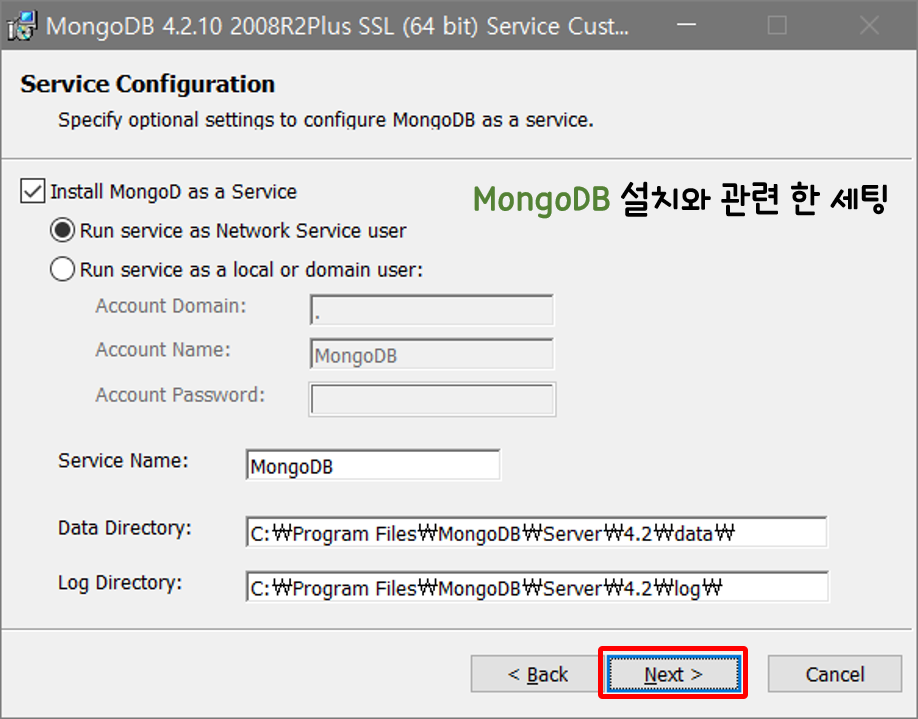
Task: Cancel the MongoDB installation
Action: click(834, 674)
